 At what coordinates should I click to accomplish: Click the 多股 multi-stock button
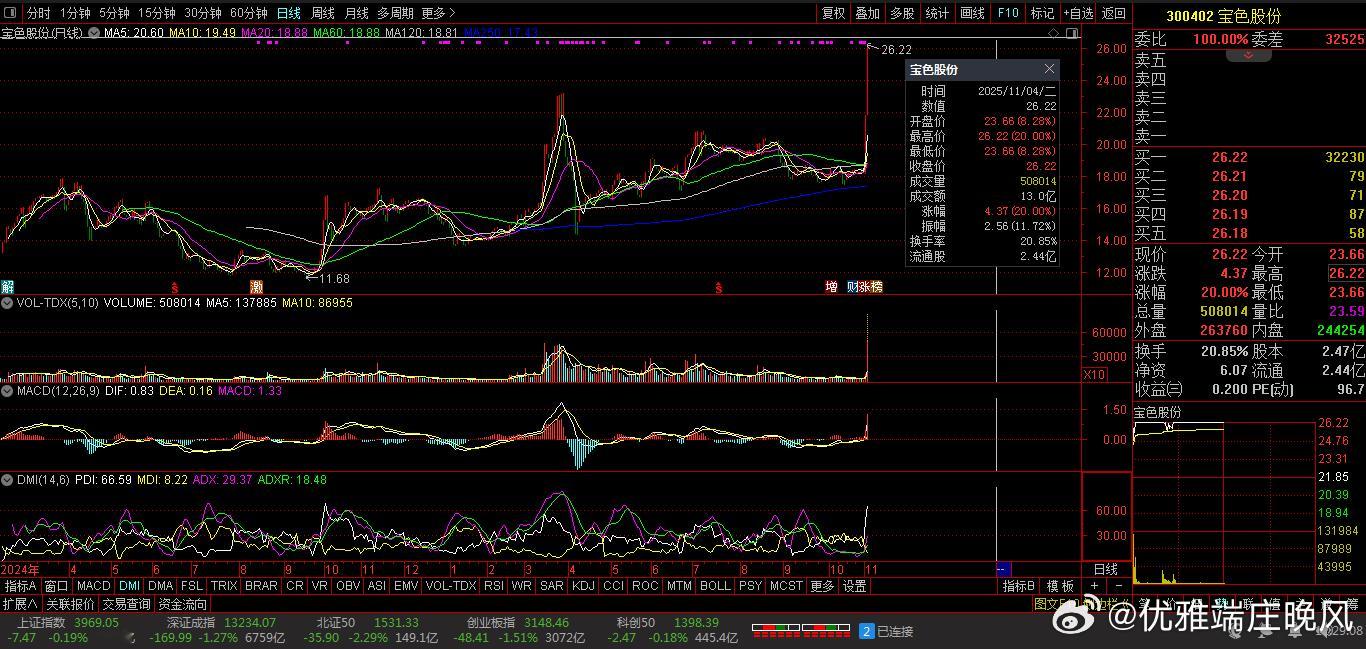pyautogui.click(x=902, y=13)
